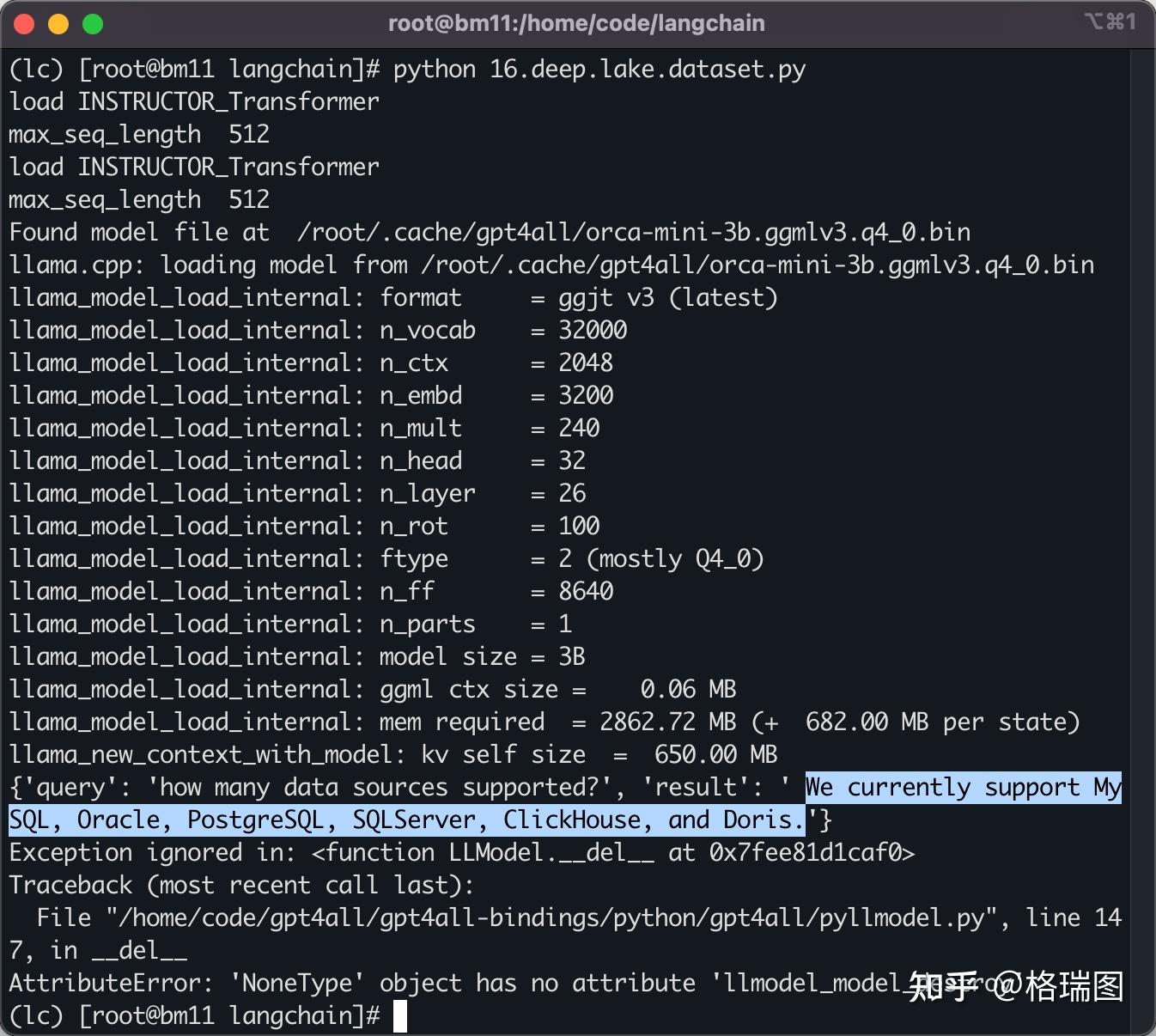Click the ⌥⌘1 tab shortcut badge
Screen dimensions: 1156x1036
tap(1107, 22)
